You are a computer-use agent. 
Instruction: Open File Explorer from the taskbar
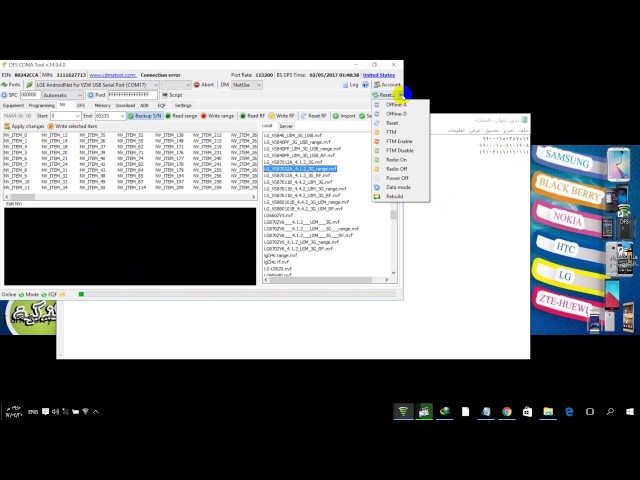coord(548,412)
